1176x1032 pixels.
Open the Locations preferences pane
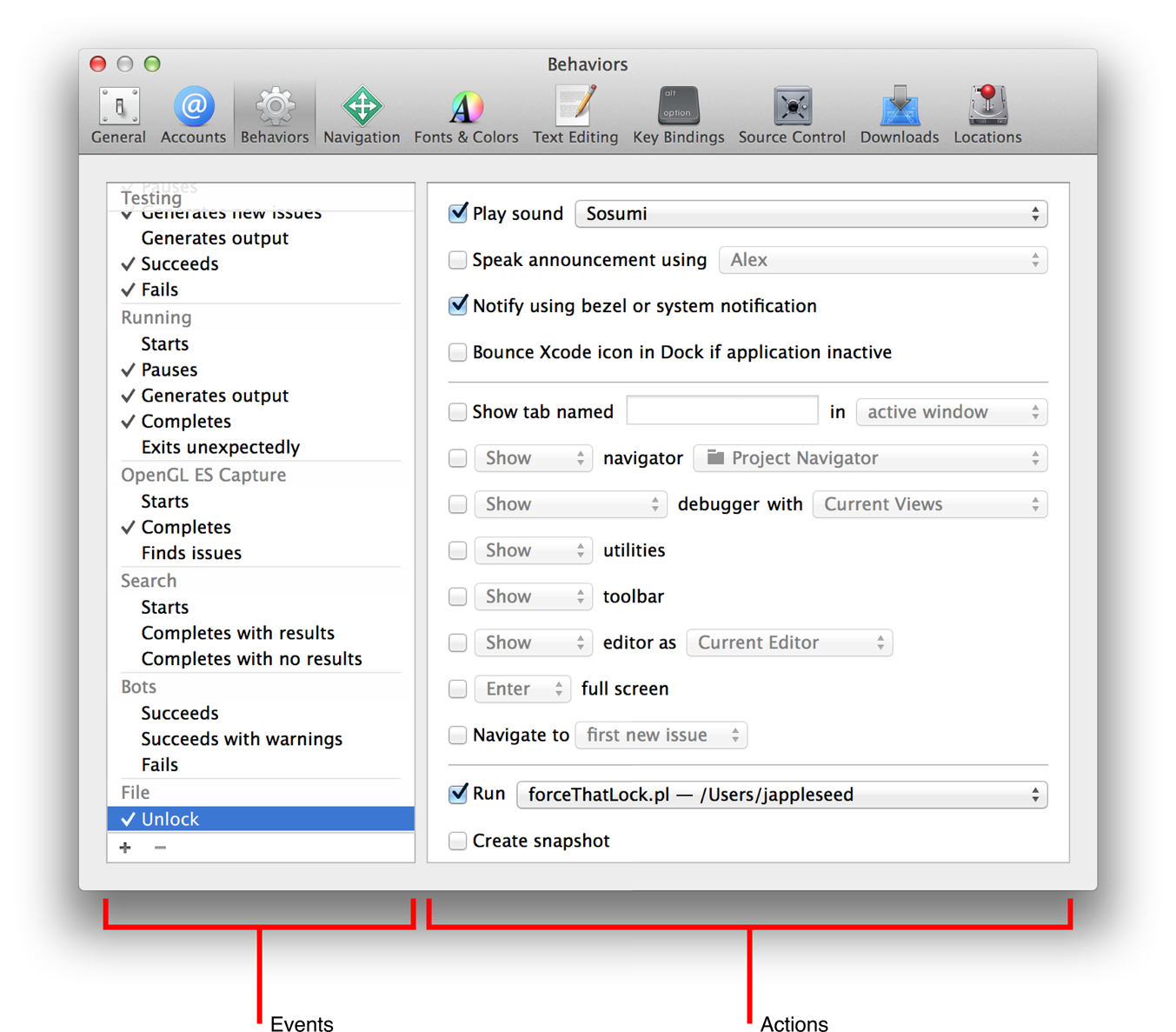[987, 115]
